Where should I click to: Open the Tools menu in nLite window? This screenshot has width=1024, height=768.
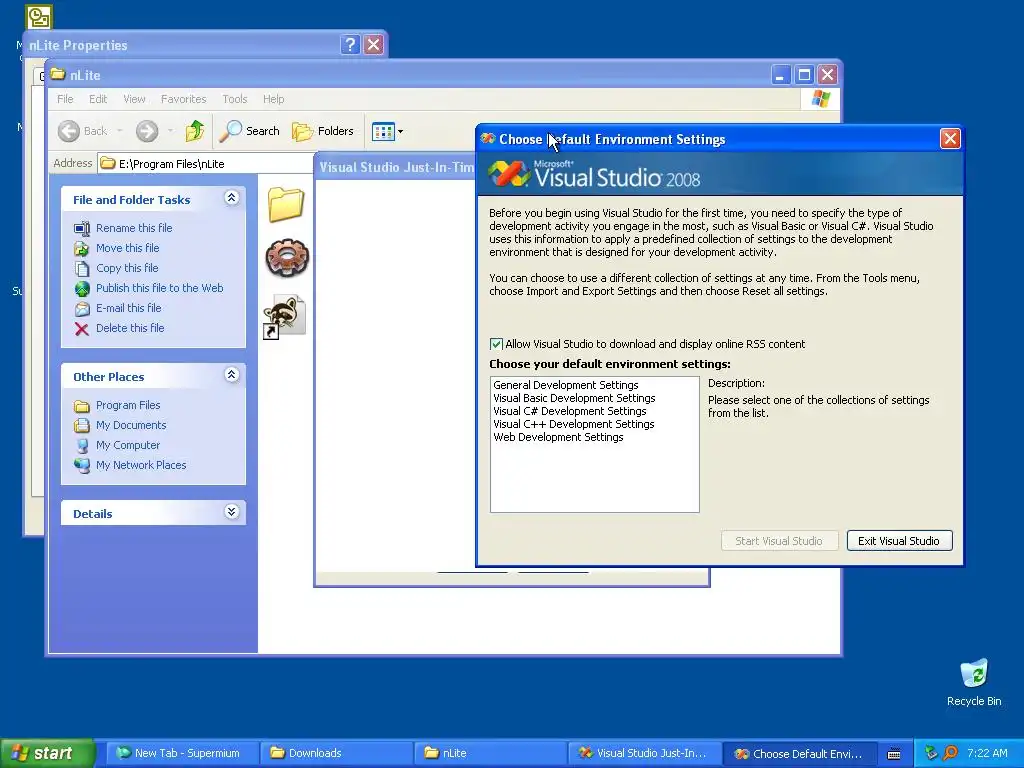pos(234,99)
